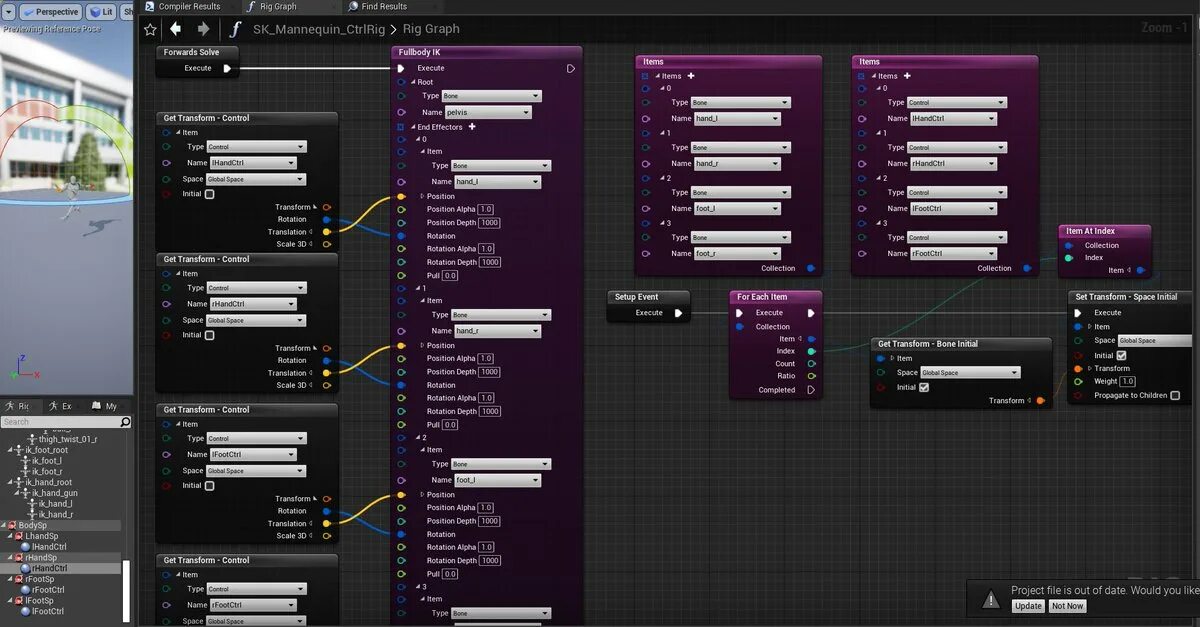Click the Rig Graph breadcrumb label
Screen dimensions: 1200x627
[431, 29]
